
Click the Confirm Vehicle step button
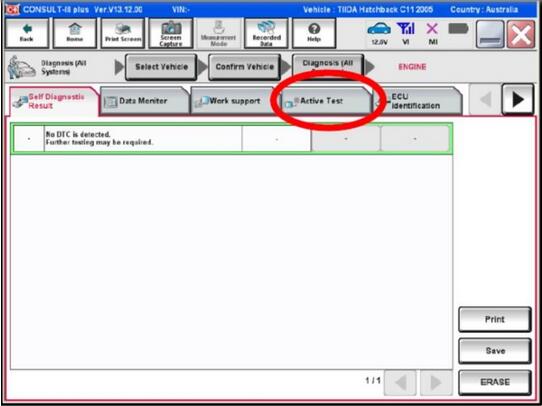pyautogui.click(x=245, y=67)
